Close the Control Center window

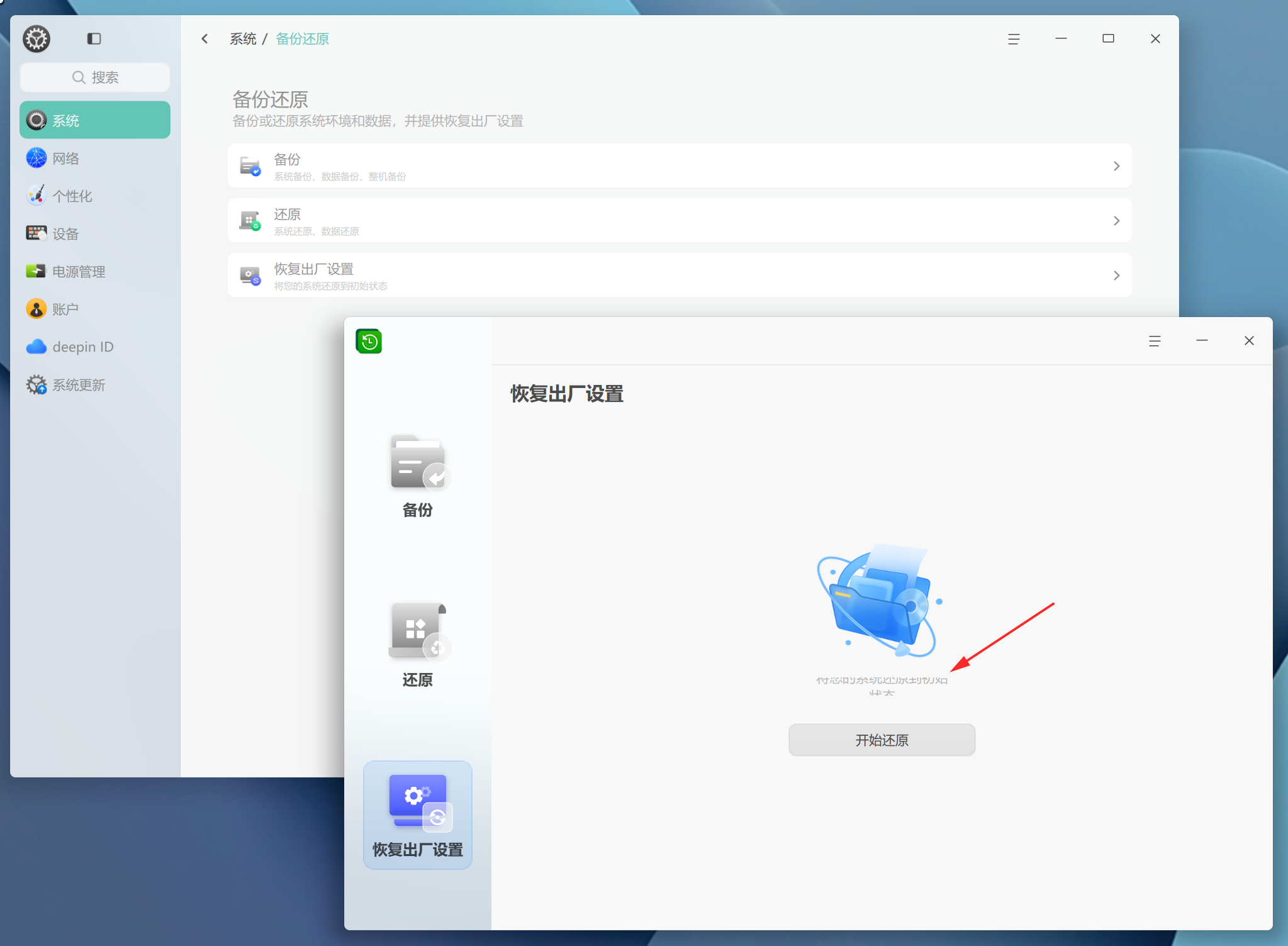[x=1155, y=39]
